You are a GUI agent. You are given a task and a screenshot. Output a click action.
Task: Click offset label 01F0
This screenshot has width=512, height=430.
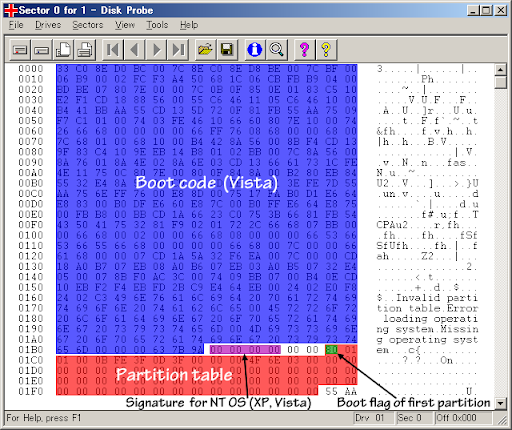click(31, 391)
